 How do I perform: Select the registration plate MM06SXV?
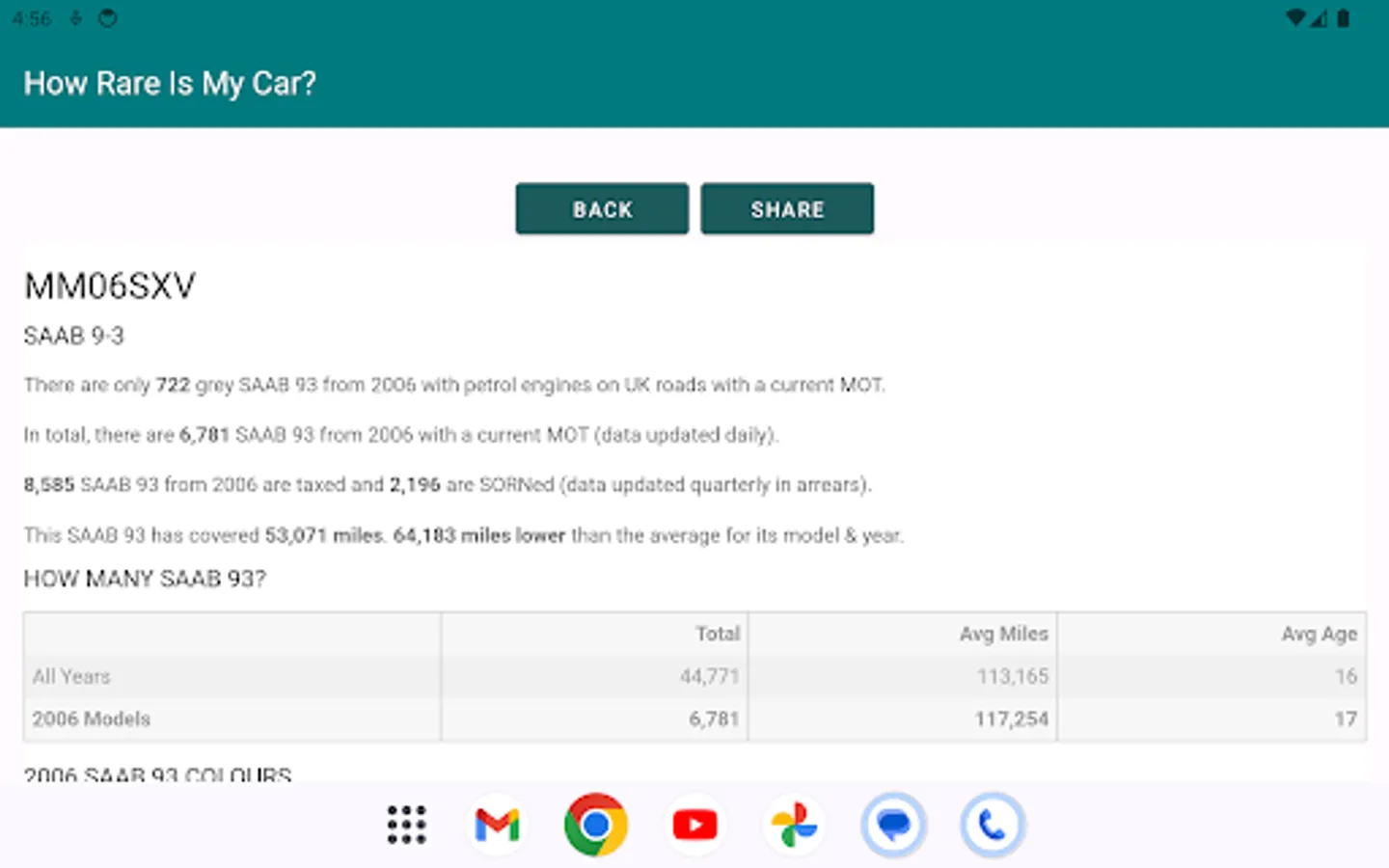pyautogui.click(x=110, y=285)
